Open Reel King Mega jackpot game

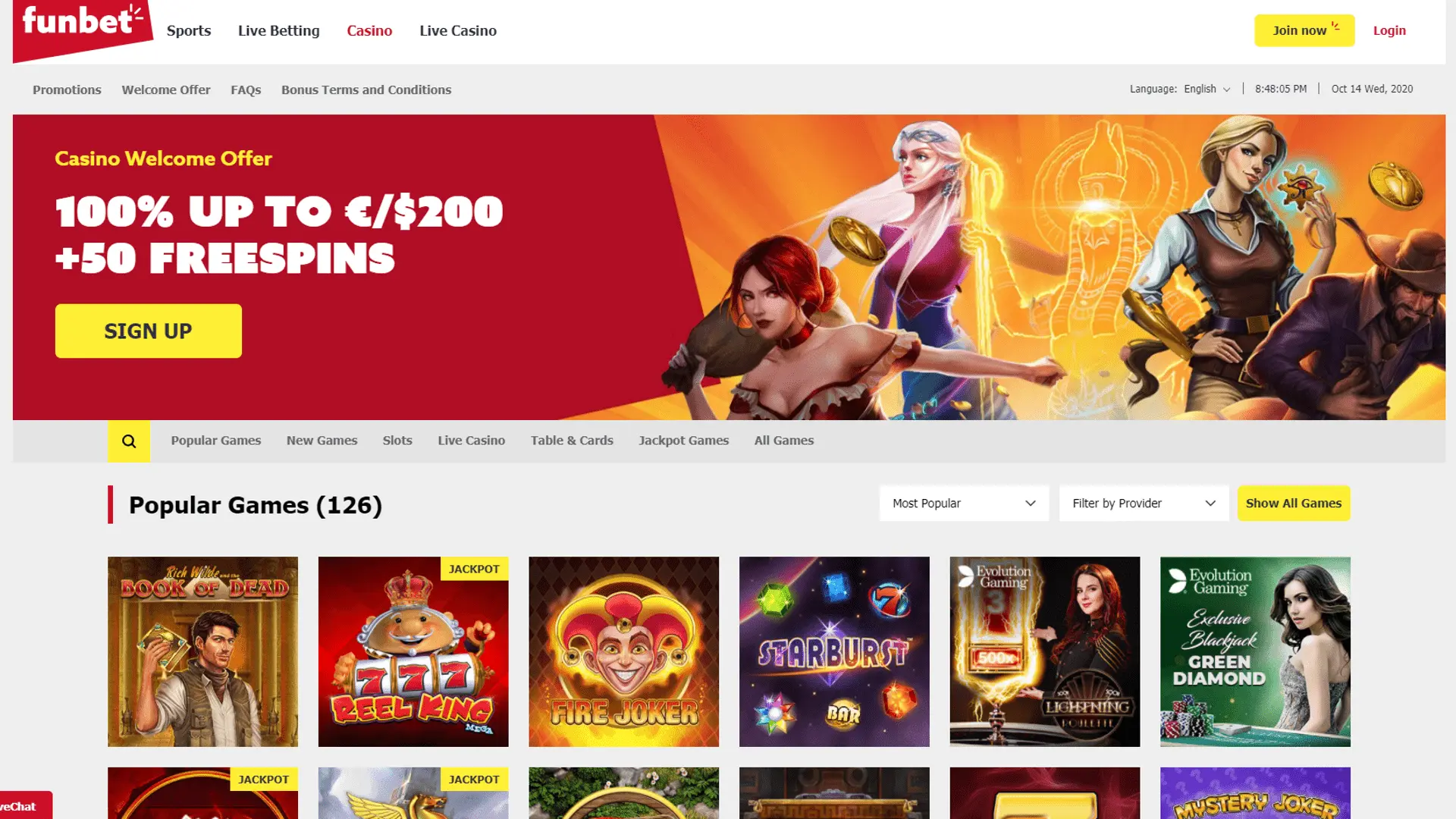pos(413,651)
